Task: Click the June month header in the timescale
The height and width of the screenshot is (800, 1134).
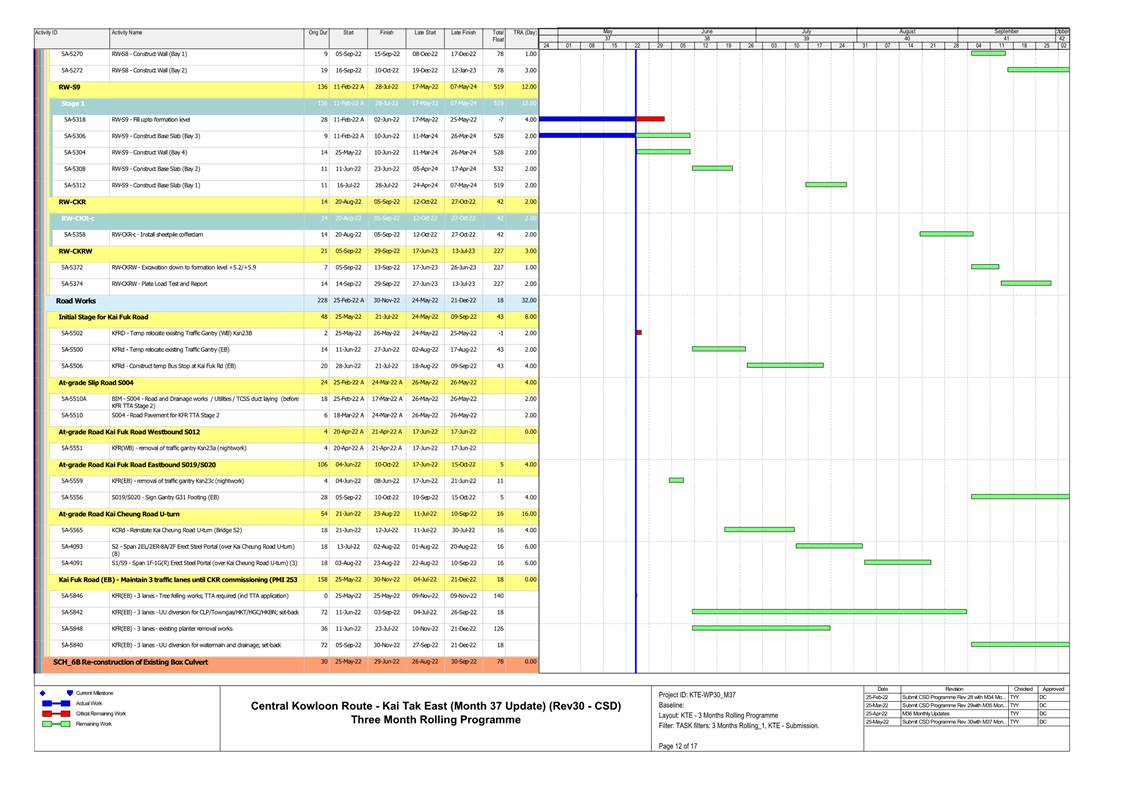Action: pyautogui.click(x=707, y=33)
